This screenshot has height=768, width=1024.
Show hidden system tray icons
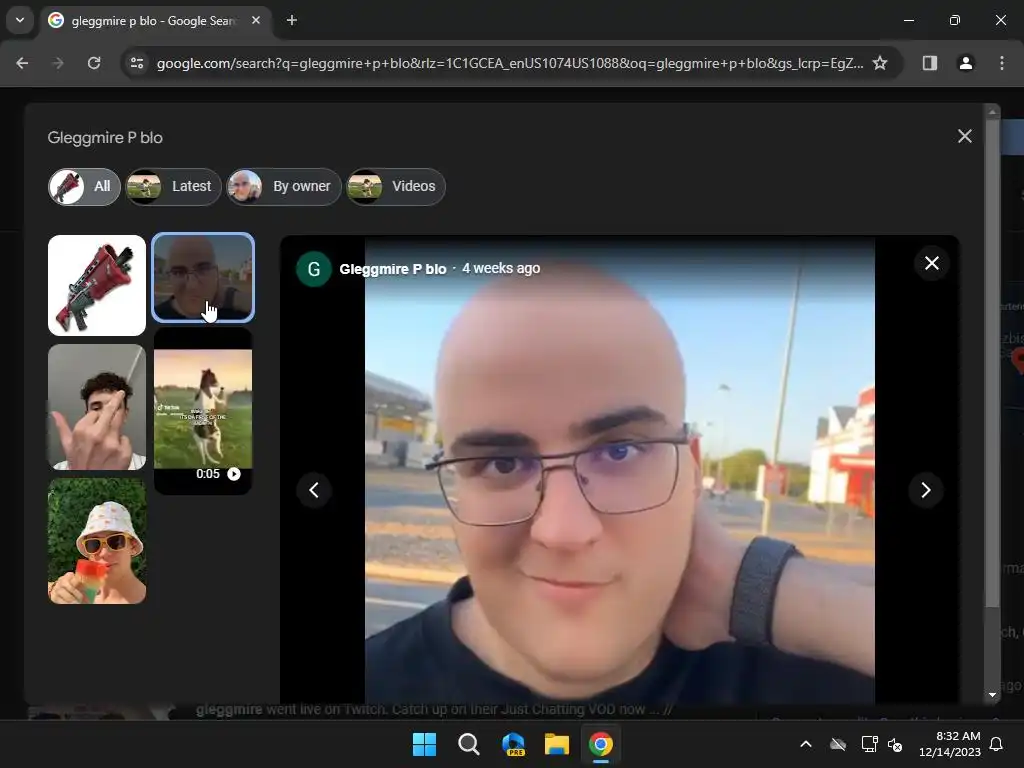point(806,744)
